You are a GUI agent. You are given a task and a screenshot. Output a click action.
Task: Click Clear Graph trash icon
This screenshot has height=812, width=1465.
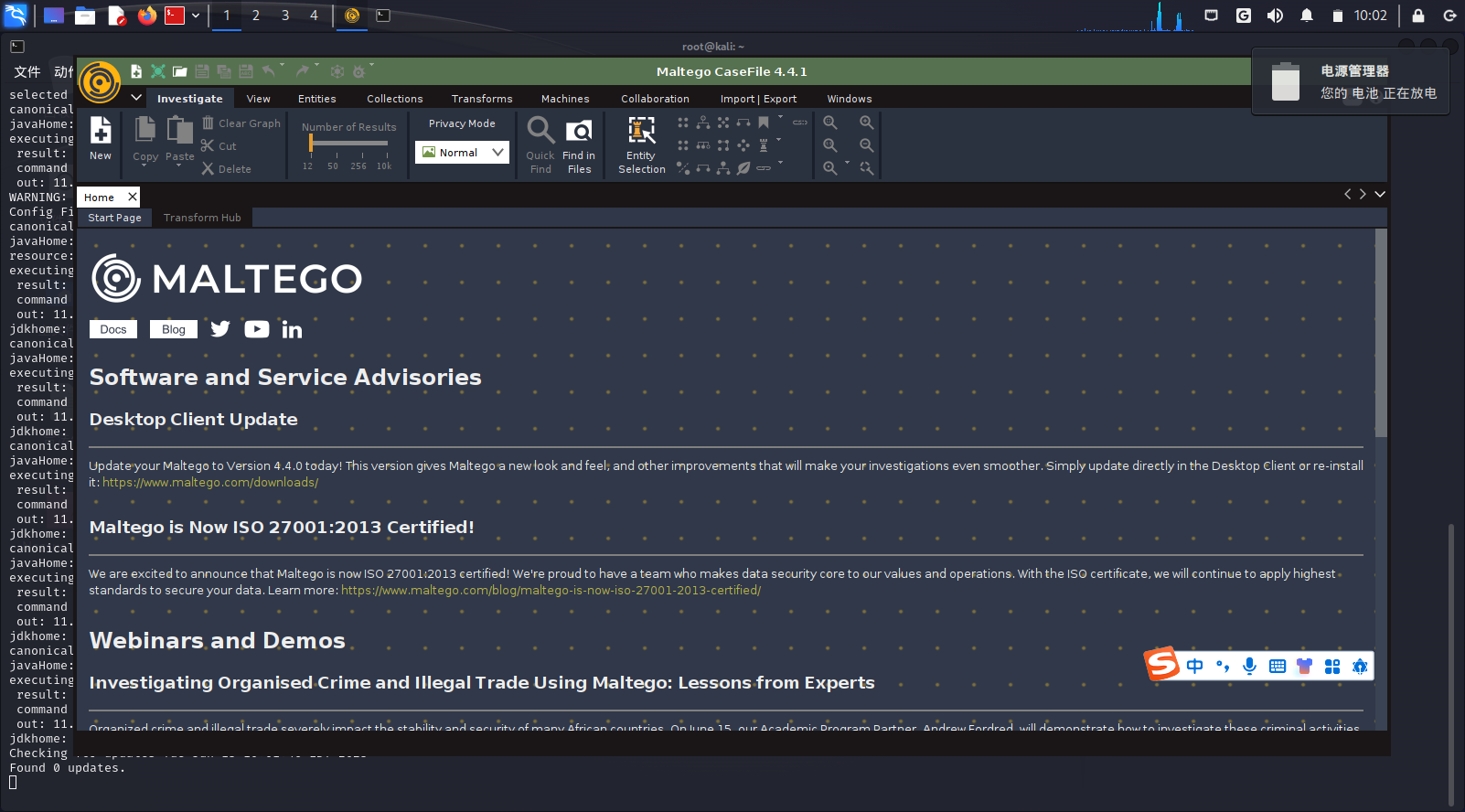pos(209,123)
